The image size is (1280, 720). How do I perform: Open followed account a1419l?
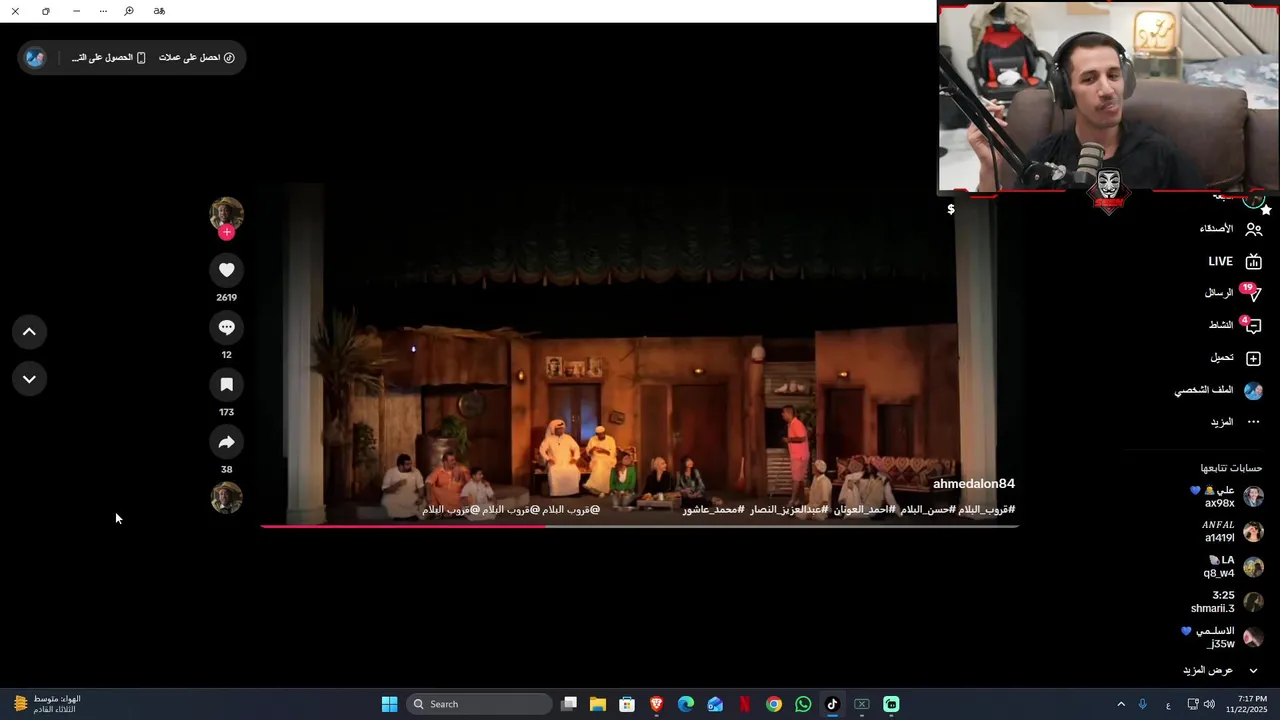pos(1233,531)
